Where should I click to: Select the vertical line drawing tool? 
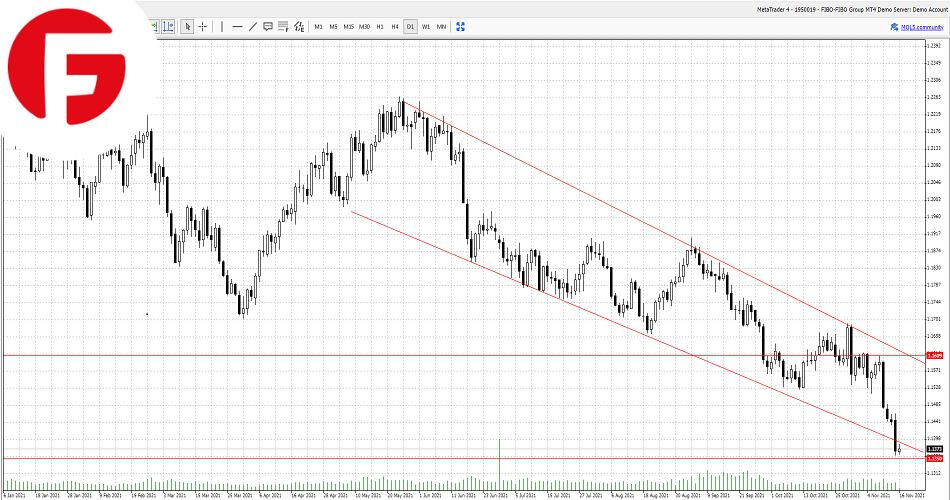[x=221, y=27]
